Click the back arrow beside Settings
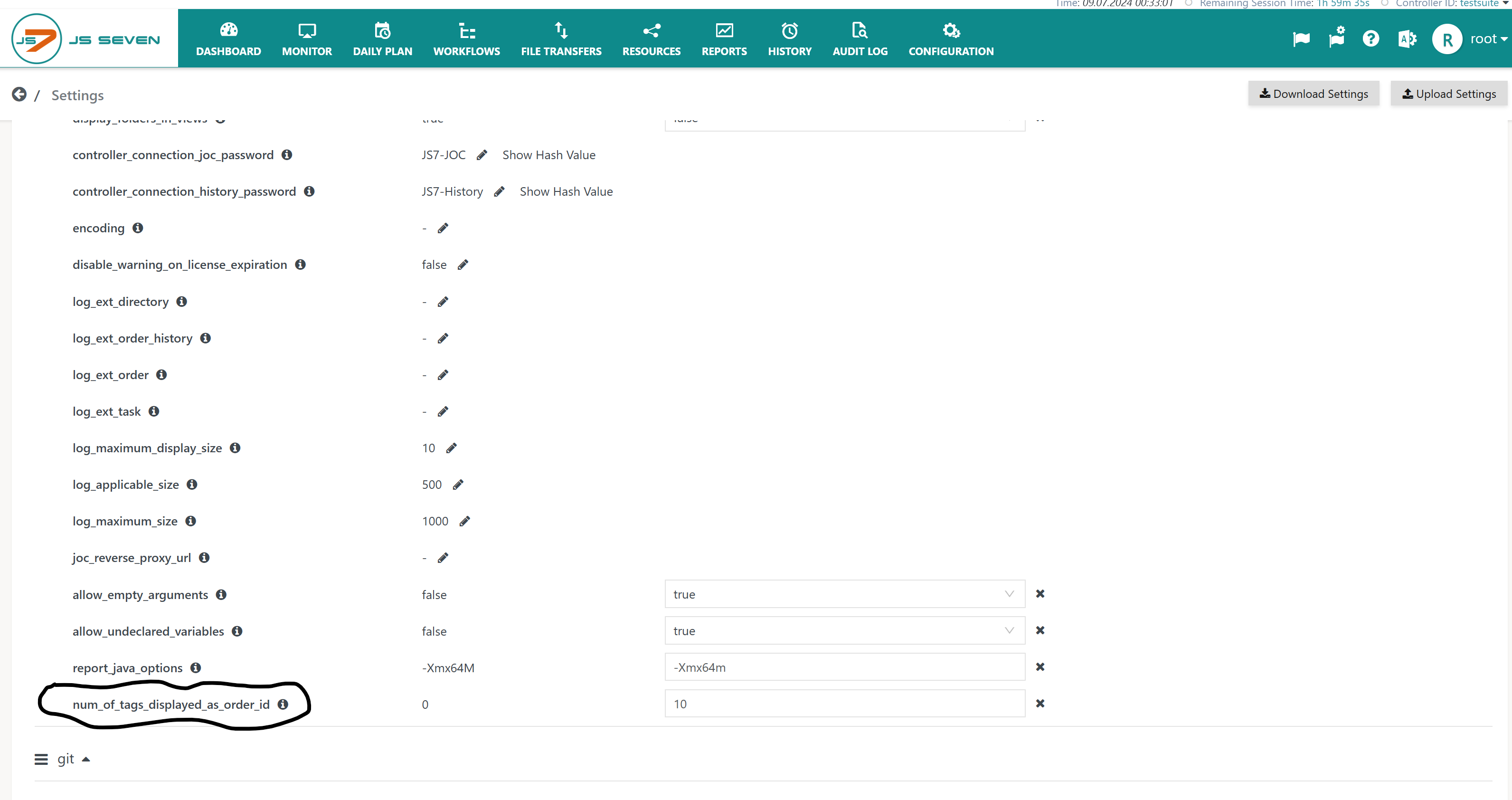1512x800 pixels. [19, 95]
